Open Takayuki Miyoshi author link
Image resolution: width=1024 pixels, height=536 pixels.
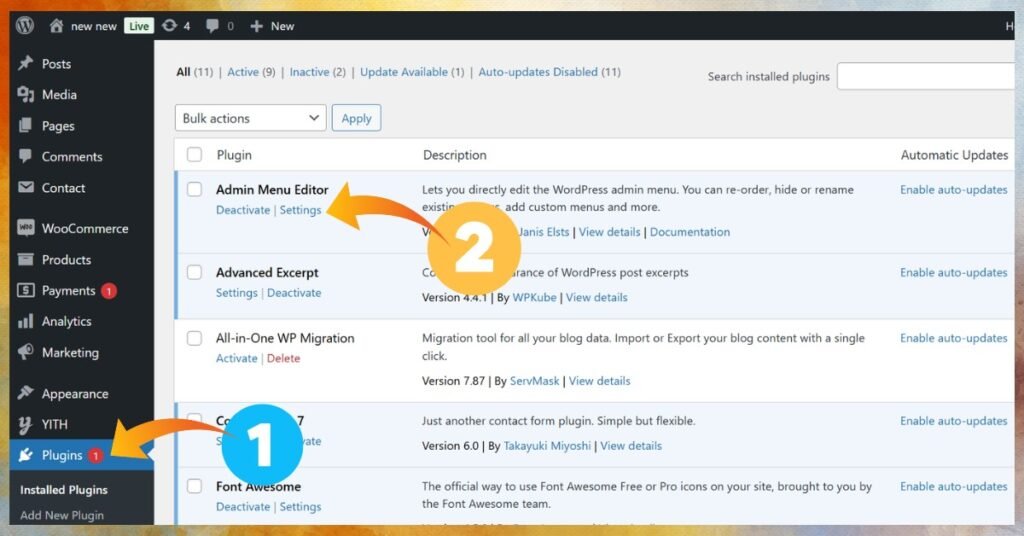(x=547, y=445)
